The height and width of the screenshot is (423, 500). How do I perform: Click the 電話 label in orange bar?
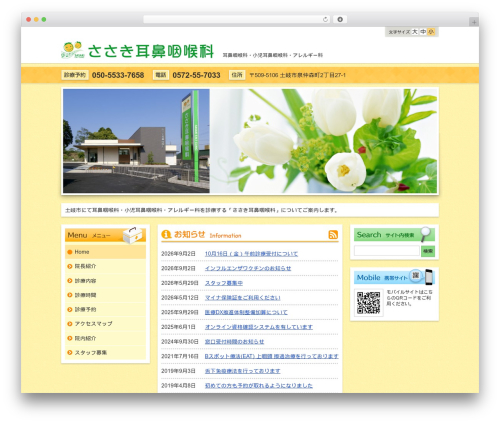tap(161, 75)
